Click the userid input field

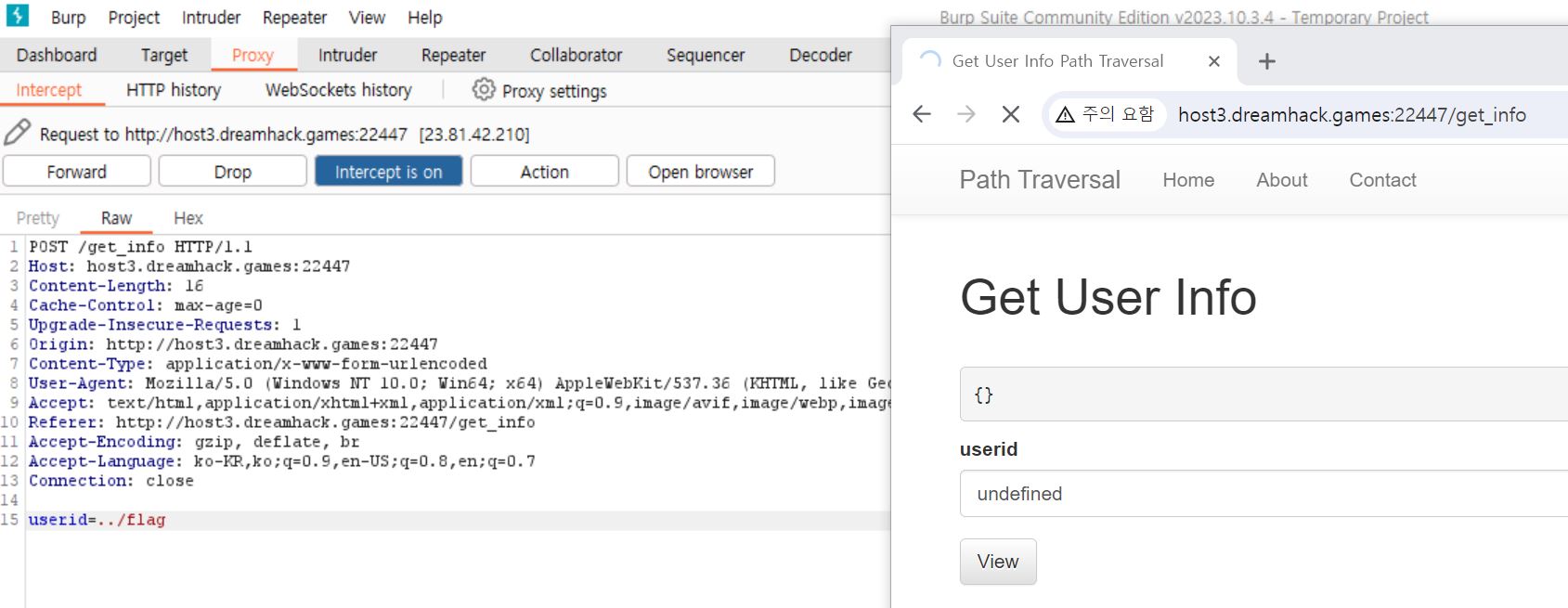pos(1263,494)
